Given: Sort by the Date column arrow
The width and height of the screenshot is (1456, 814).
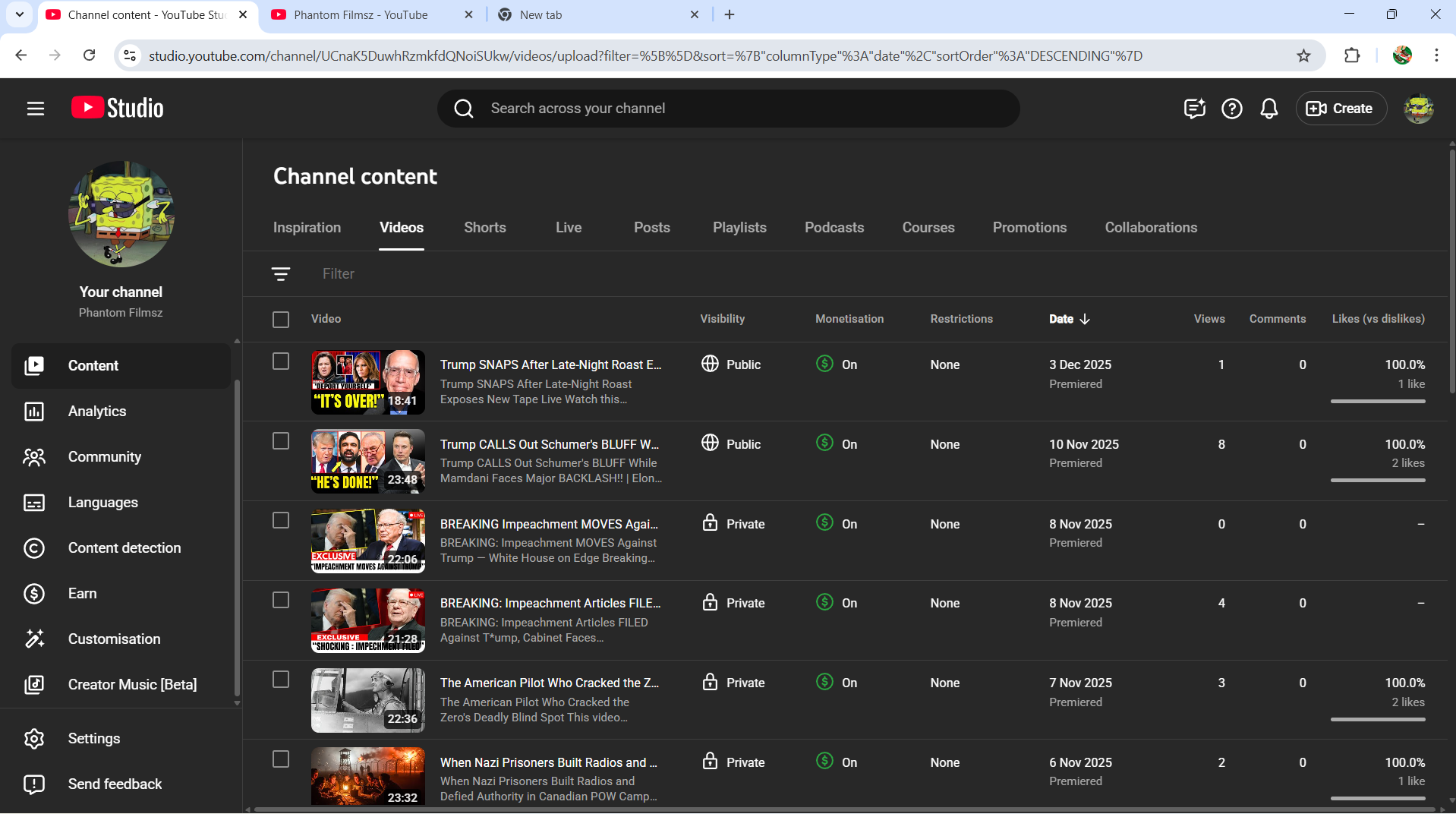Looking at the screenshot, I should [1085, 319].
